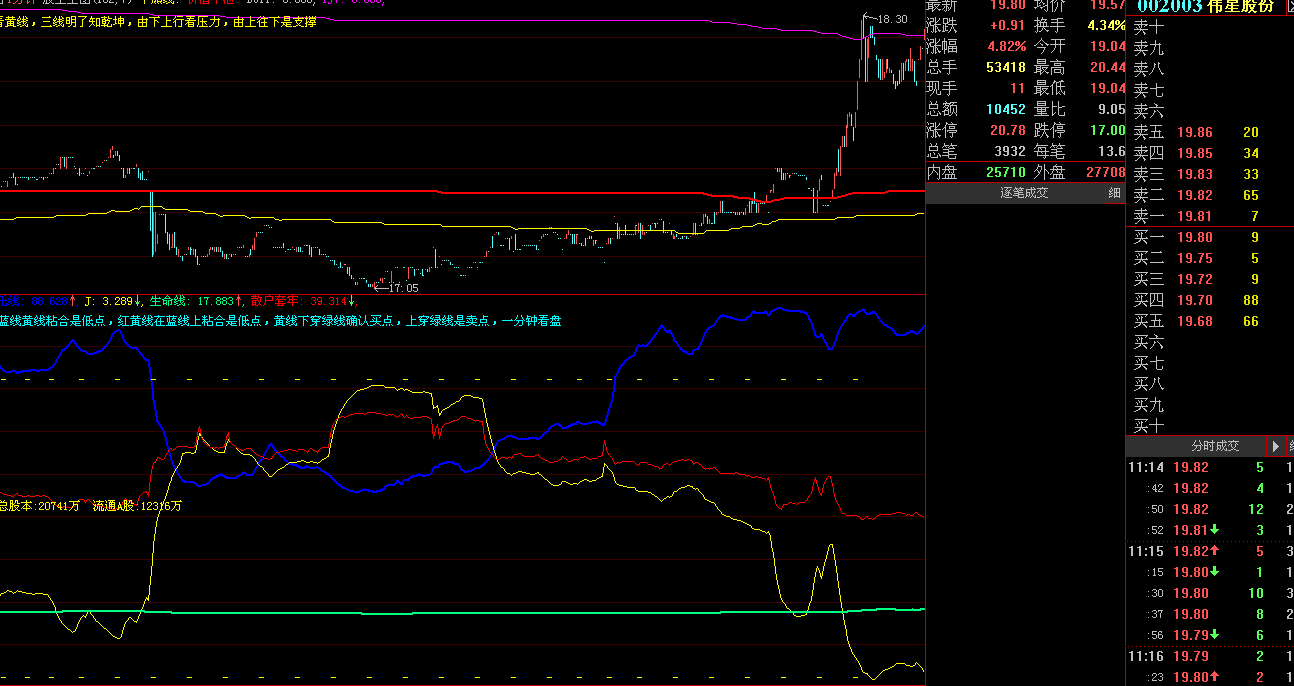The width and height of the screenshot is (1294, 686).
Task: Click the 总股本:20741万 label
Action: [41, 507]
